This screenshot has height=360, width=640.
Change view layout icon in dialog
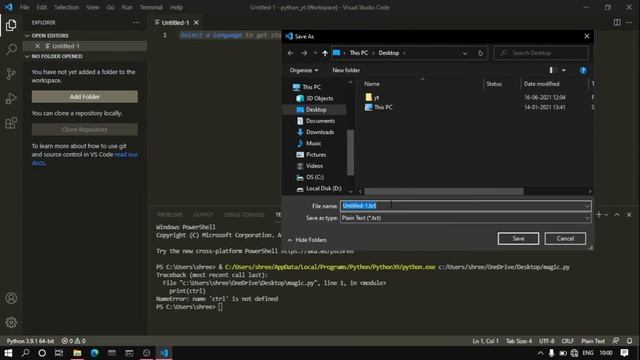(552, 70)
